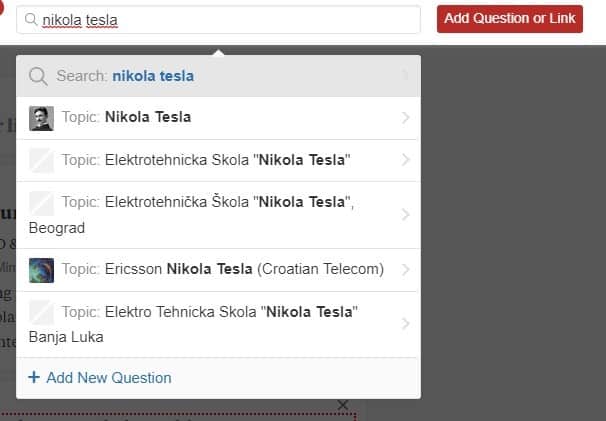
Task: Click the large magnifier icon beside Search
Action: (x=38, y=76)
